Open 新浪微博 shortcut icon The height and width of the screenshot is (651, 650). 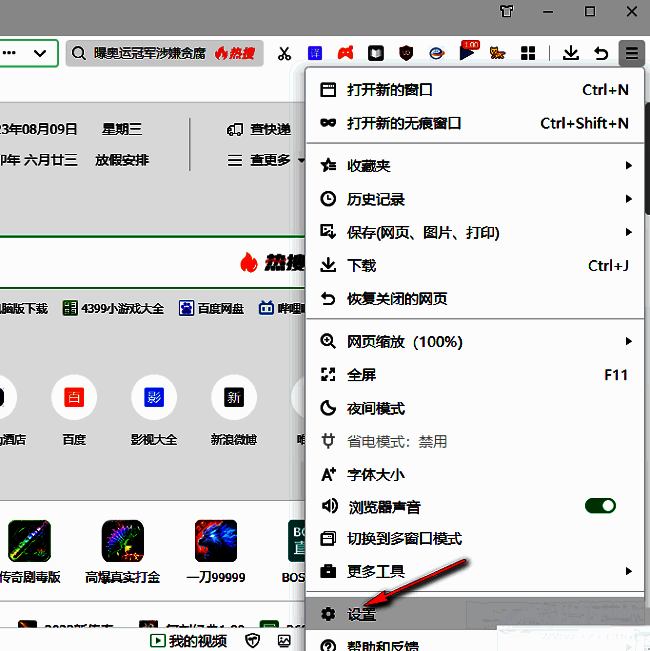234,397
